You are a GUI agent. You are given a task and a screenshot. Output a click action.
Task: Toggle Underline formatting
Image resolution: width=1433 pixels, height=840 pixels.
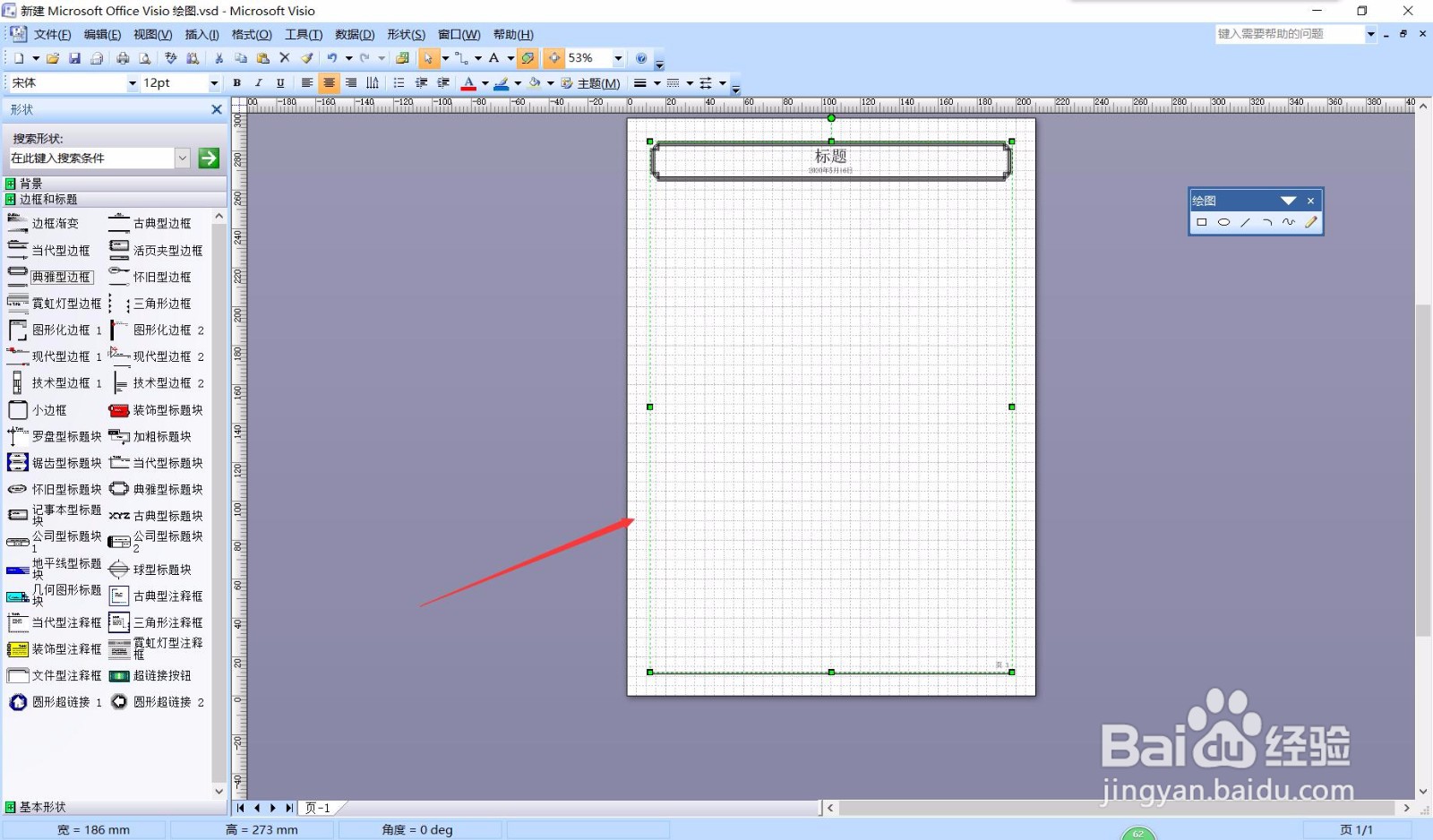pyautogui.click(x=280, y=83)
